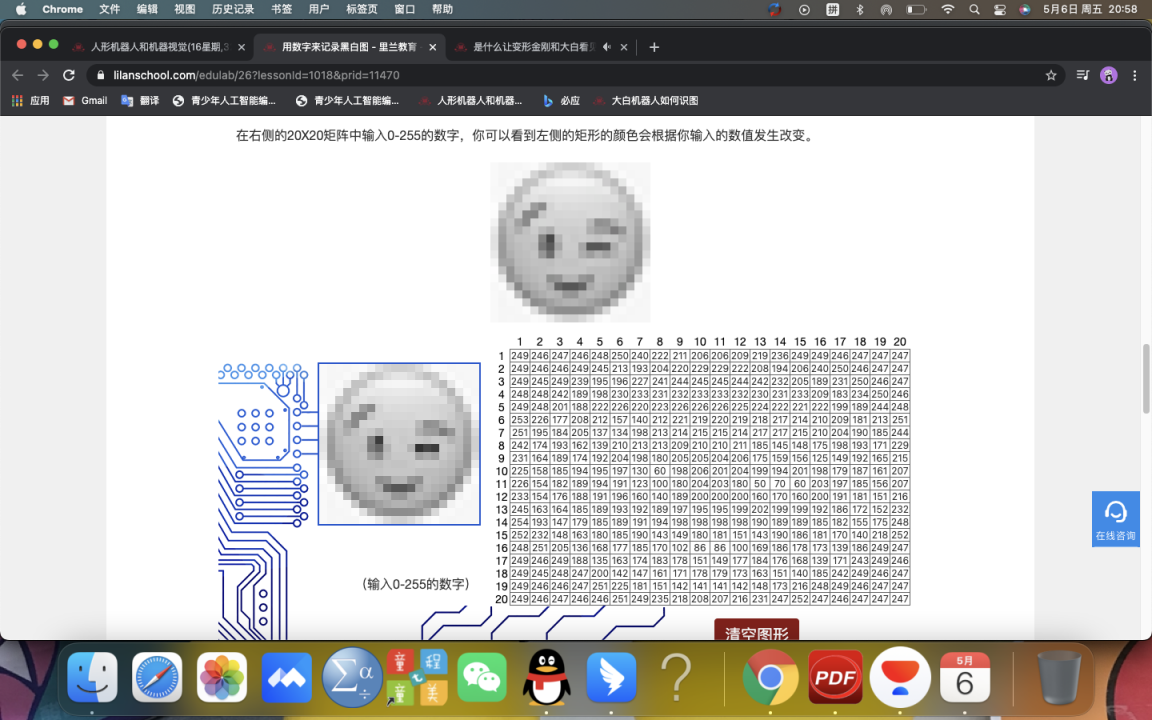This screenshot has width=1152, height=720.
Task: Open Spotlight search in the menu bar
Action: coord(974,10)
